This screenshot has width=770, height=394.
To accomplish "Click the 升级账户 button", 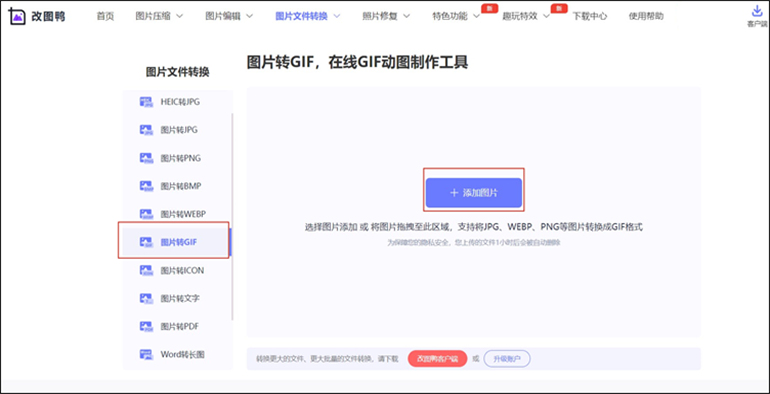I will click(507, 359).
